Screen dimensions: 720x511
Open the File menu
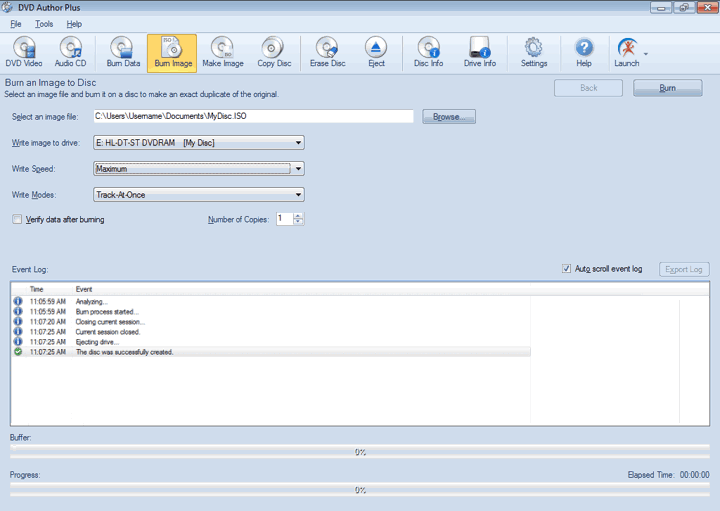click(16, 24)
